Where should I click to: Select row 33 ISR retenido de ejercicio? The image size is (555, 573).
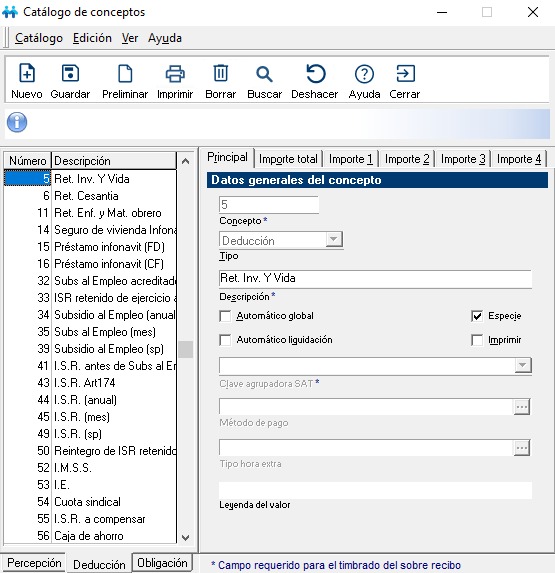[90, 298]
